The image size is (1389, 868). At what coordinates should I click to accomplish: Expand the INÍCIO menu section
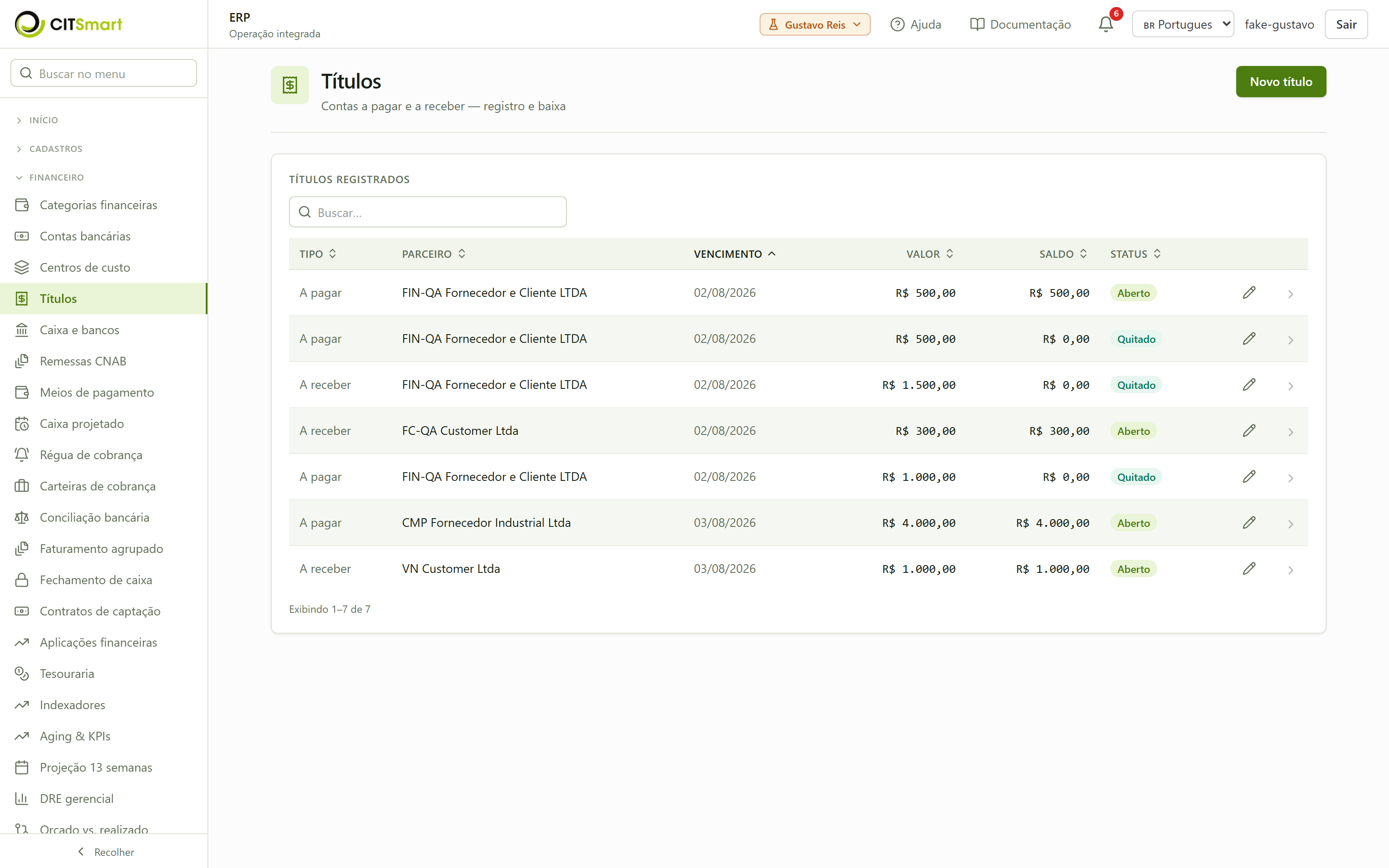(43, 120)
